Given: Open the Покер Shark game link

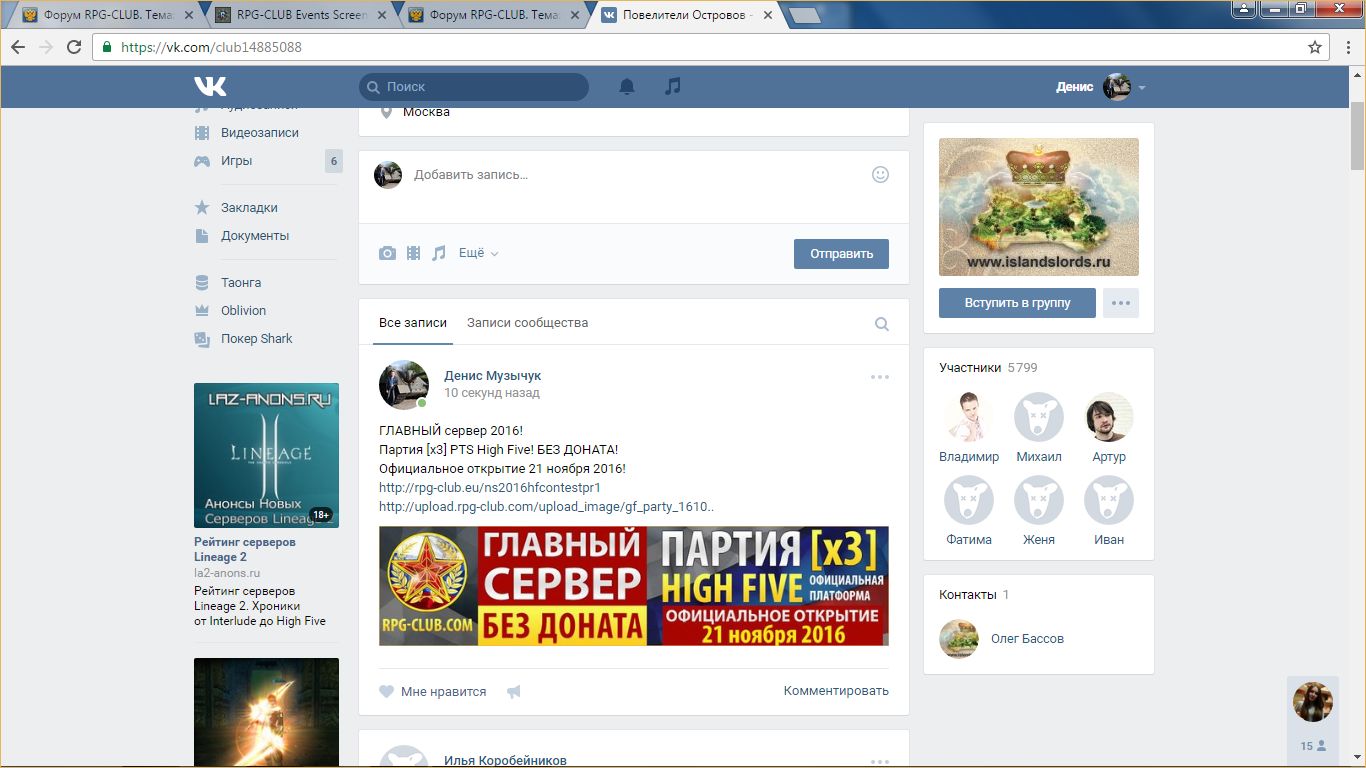Looking at the screenshot, I should point(256,339).
